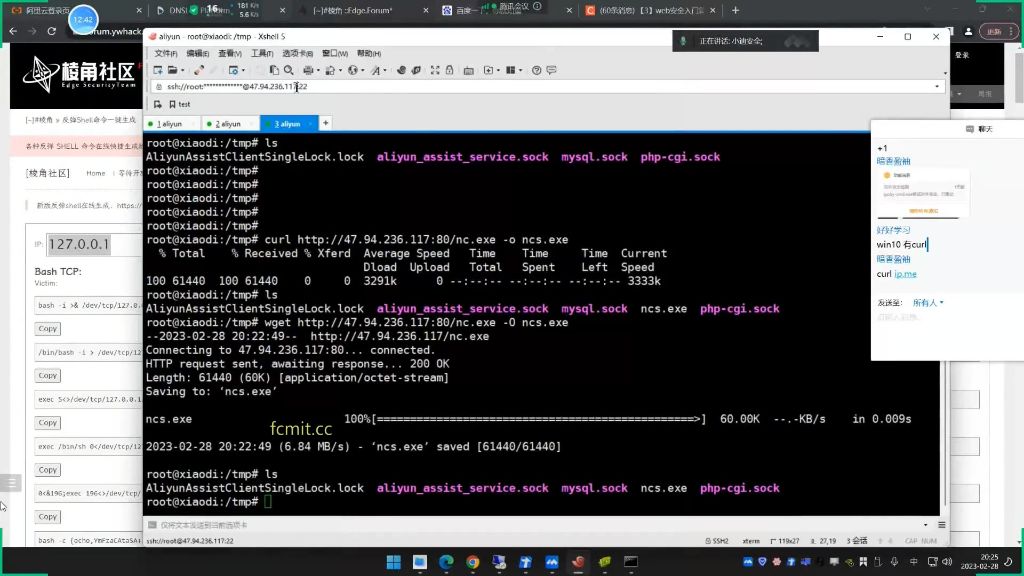Open the 选项卡(B) menu in Xshell

coord(297,54)
